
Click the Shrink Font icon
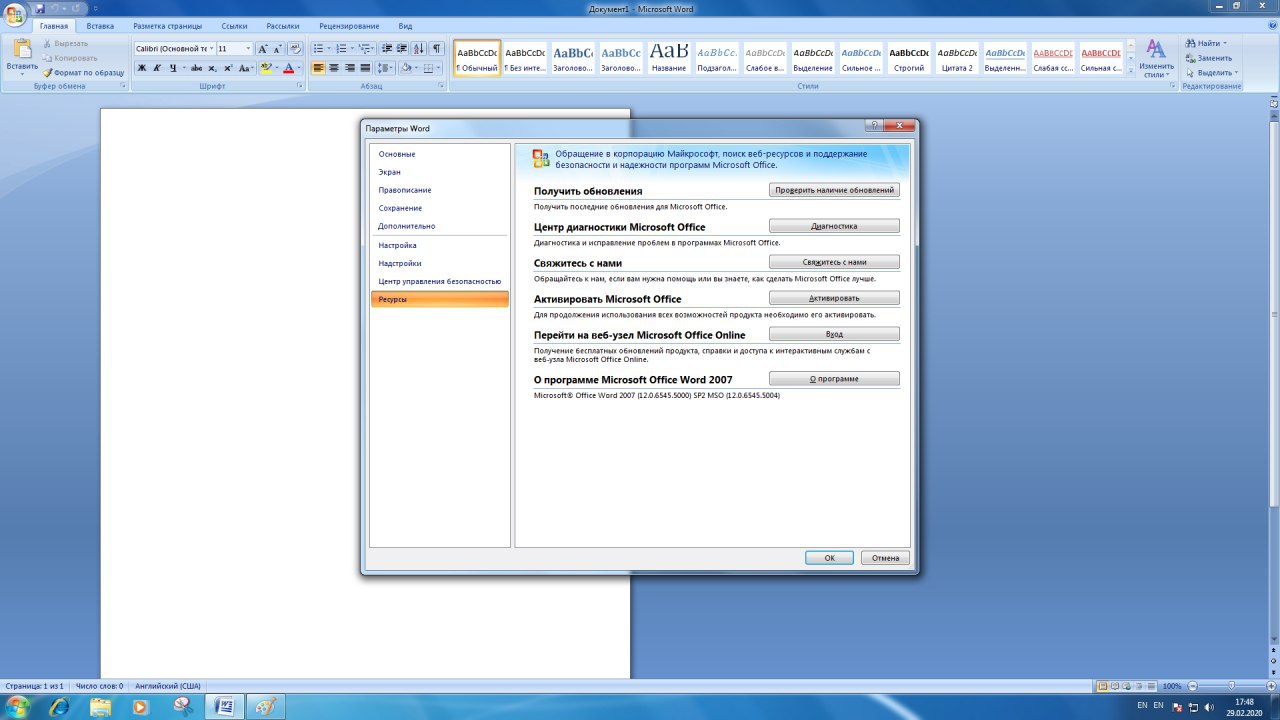(278, 48)
